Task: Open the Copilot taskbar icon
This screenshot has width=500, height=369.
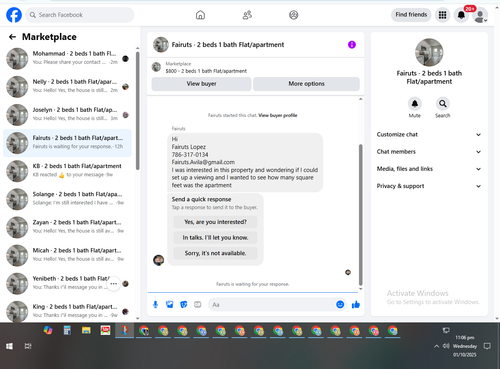Action: click(48, 331)
